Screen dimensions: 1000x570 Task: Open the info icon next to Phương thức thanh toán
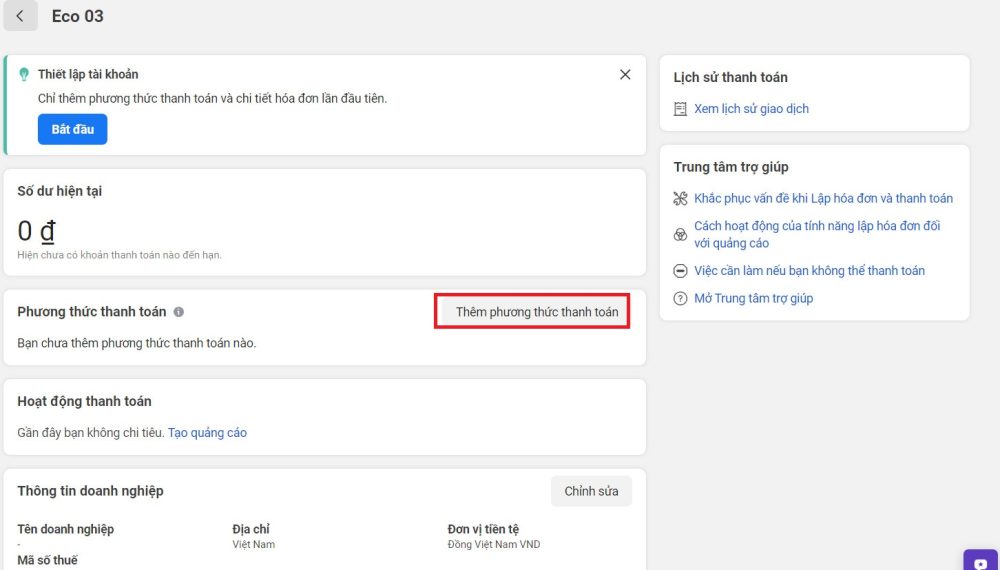click(x=179, y=312)
